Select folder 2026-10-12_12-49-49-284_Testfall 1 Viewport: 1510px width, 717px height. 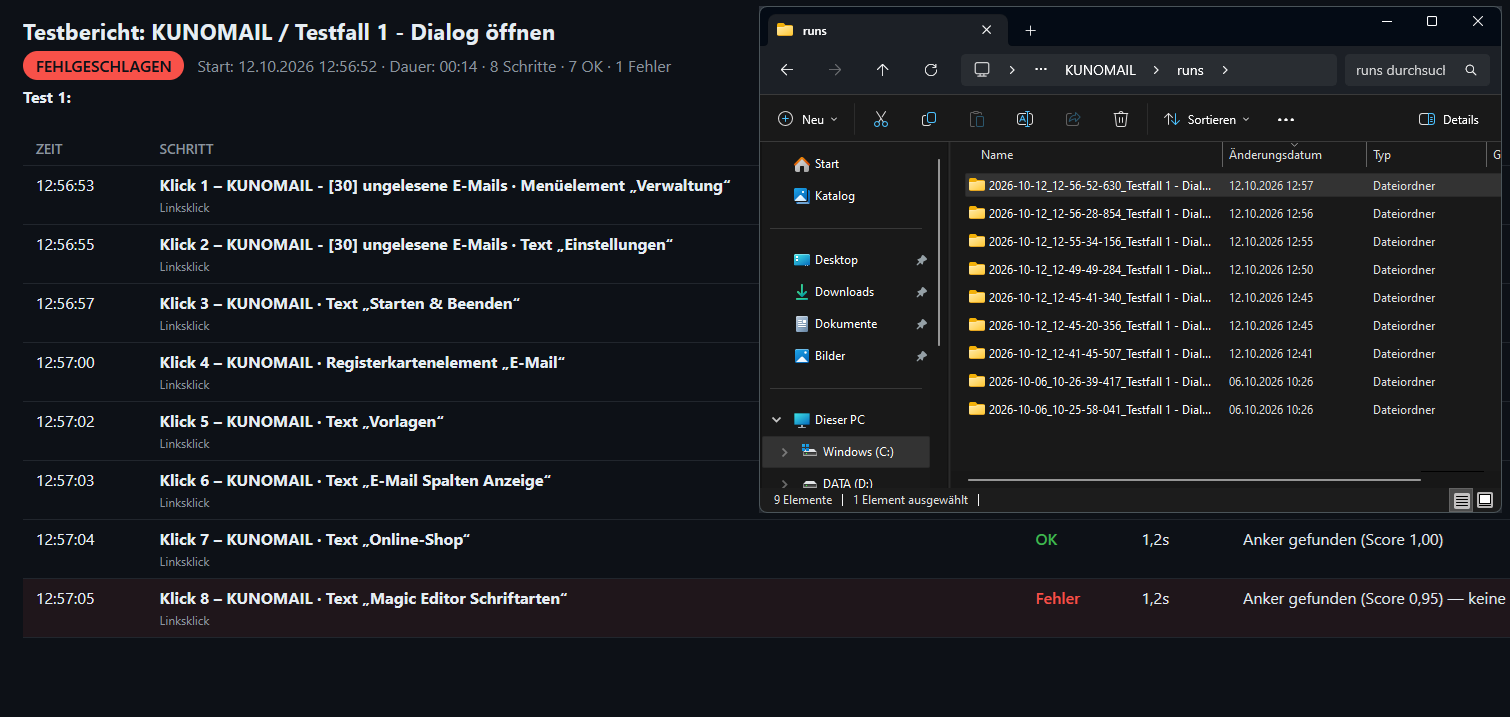tap(1233, 269)
